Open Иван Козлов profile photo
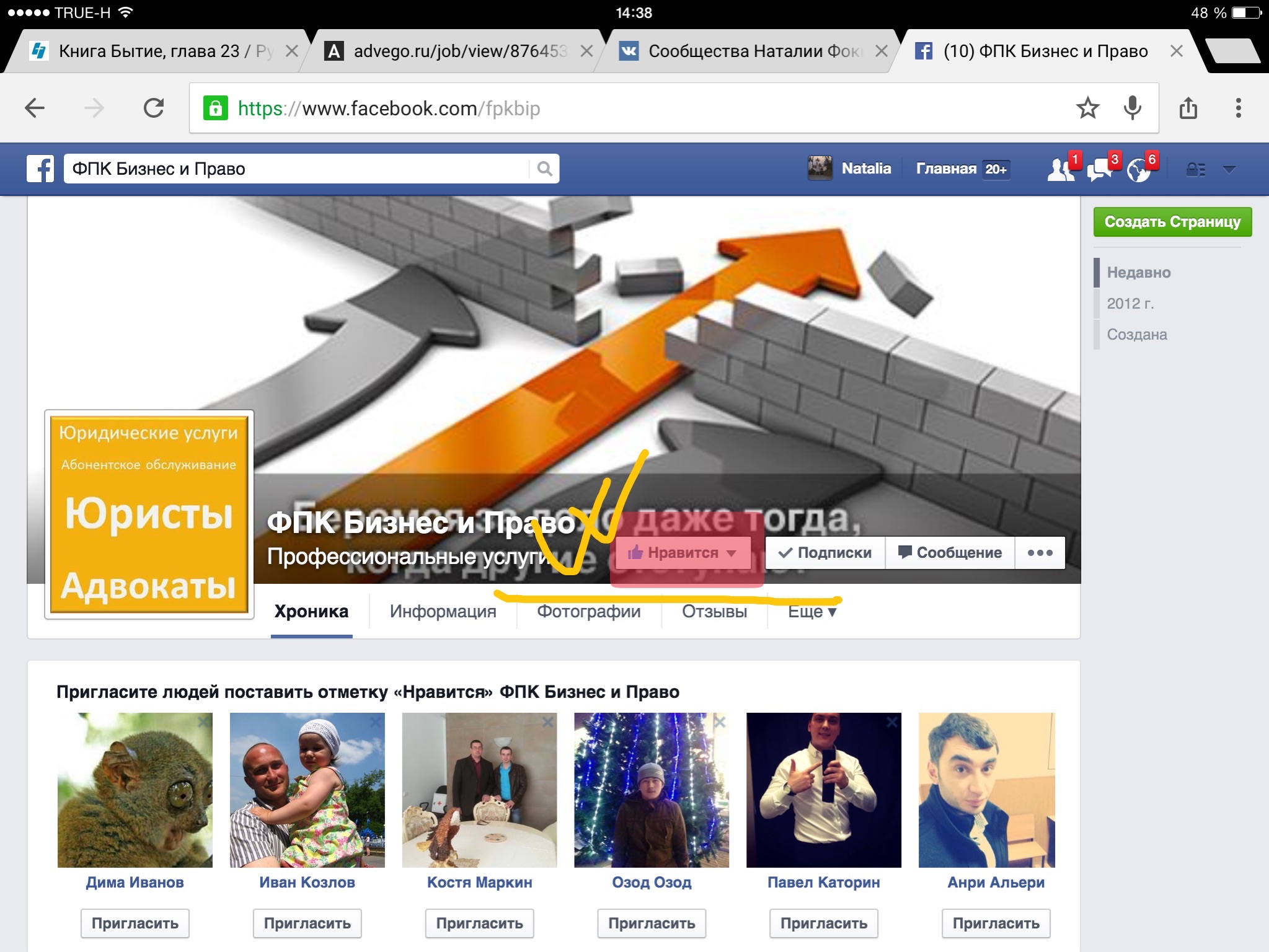 coord(307,790)
